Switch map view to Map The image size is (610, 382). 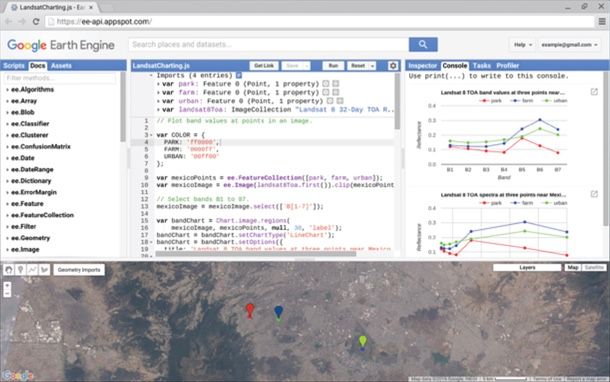coord(573,268)
